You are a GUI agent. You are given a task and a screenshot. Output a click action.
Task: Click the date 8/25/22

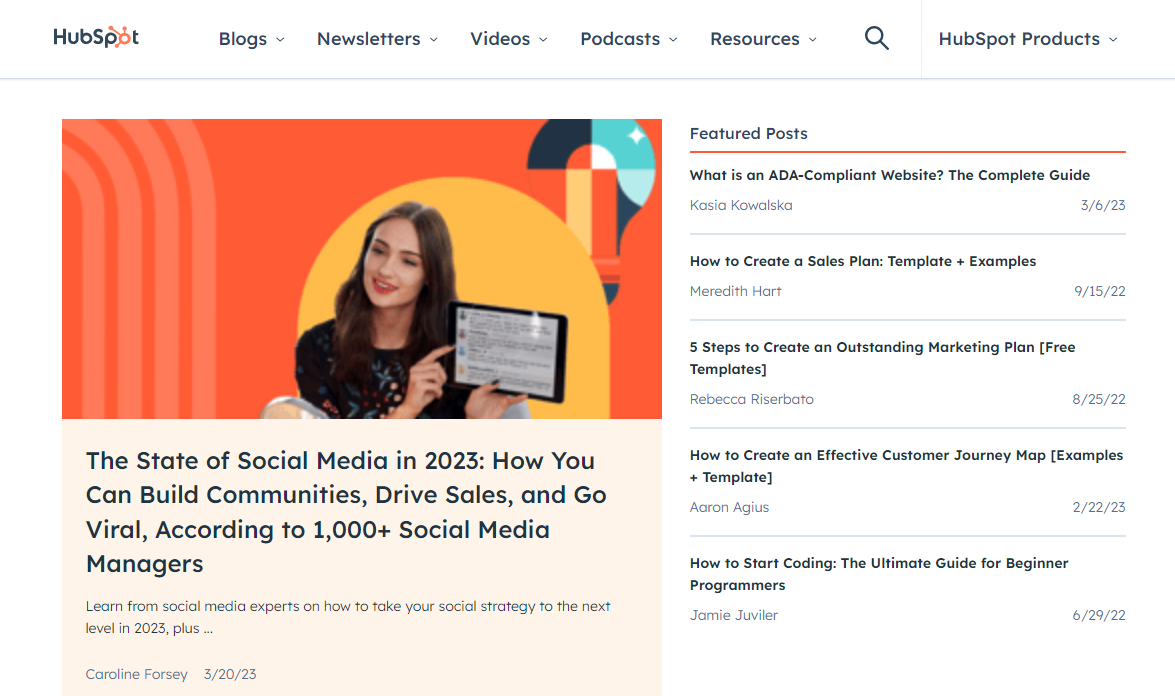tap(1099, 399)
